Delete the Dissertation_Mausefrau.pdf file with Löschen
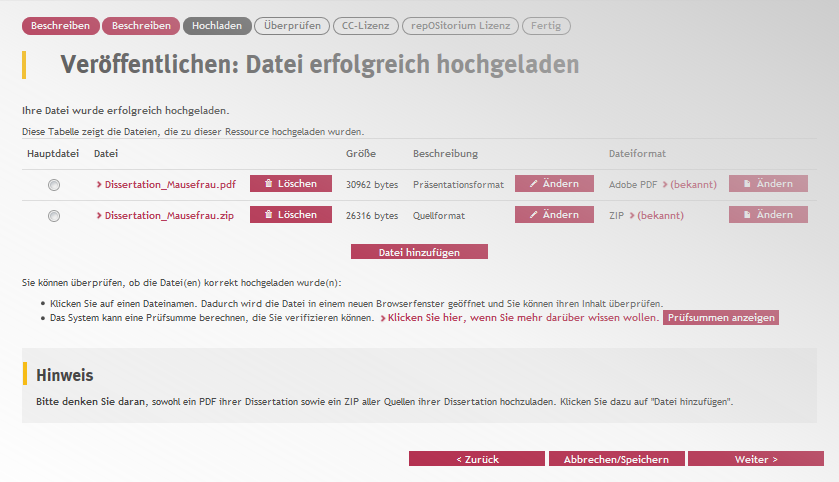The height and width of the screenshot is (482, 839). tap(291, 183)
